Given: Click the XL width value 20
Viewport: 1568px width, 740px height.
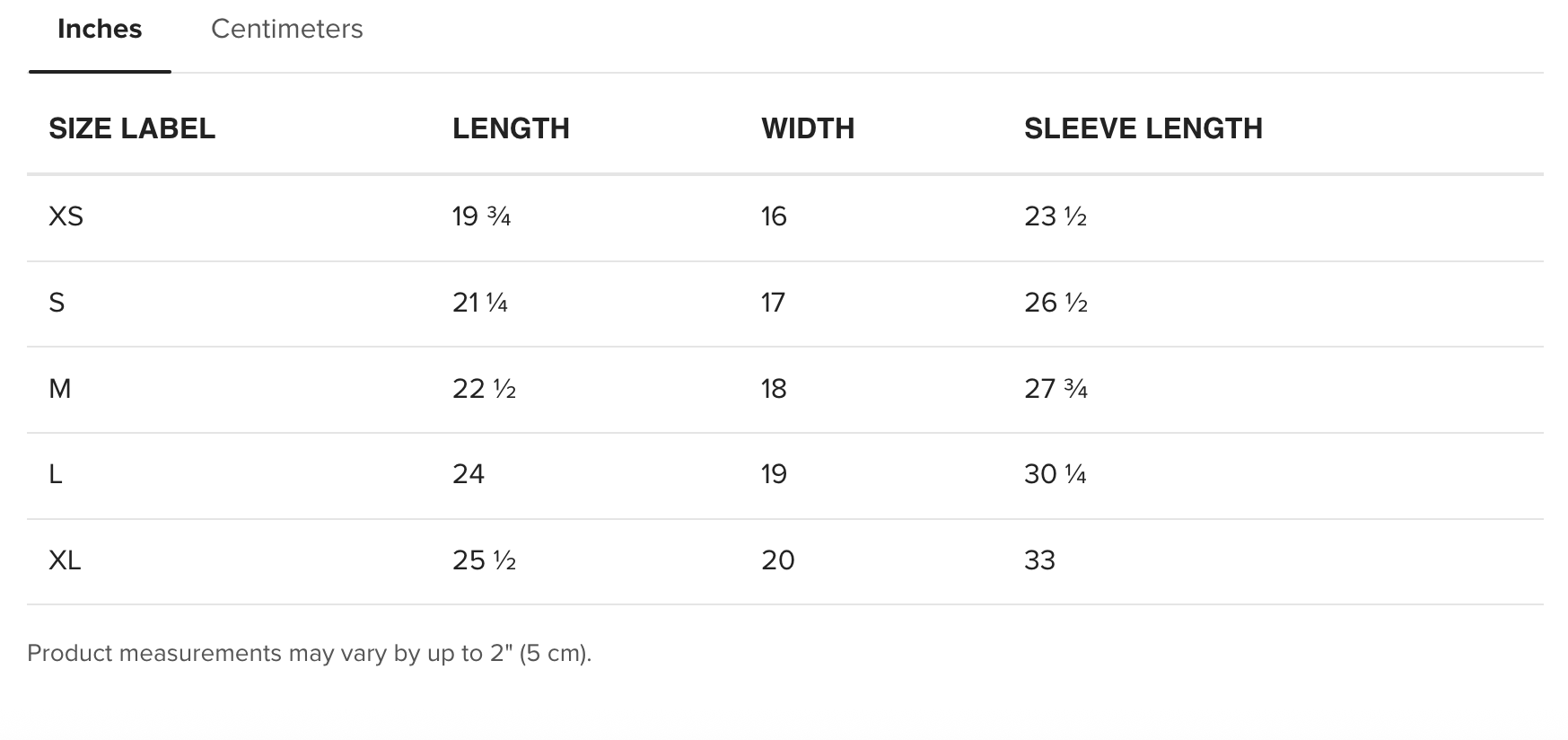Looking at the screenshot, I should click(x=777, y=560).
